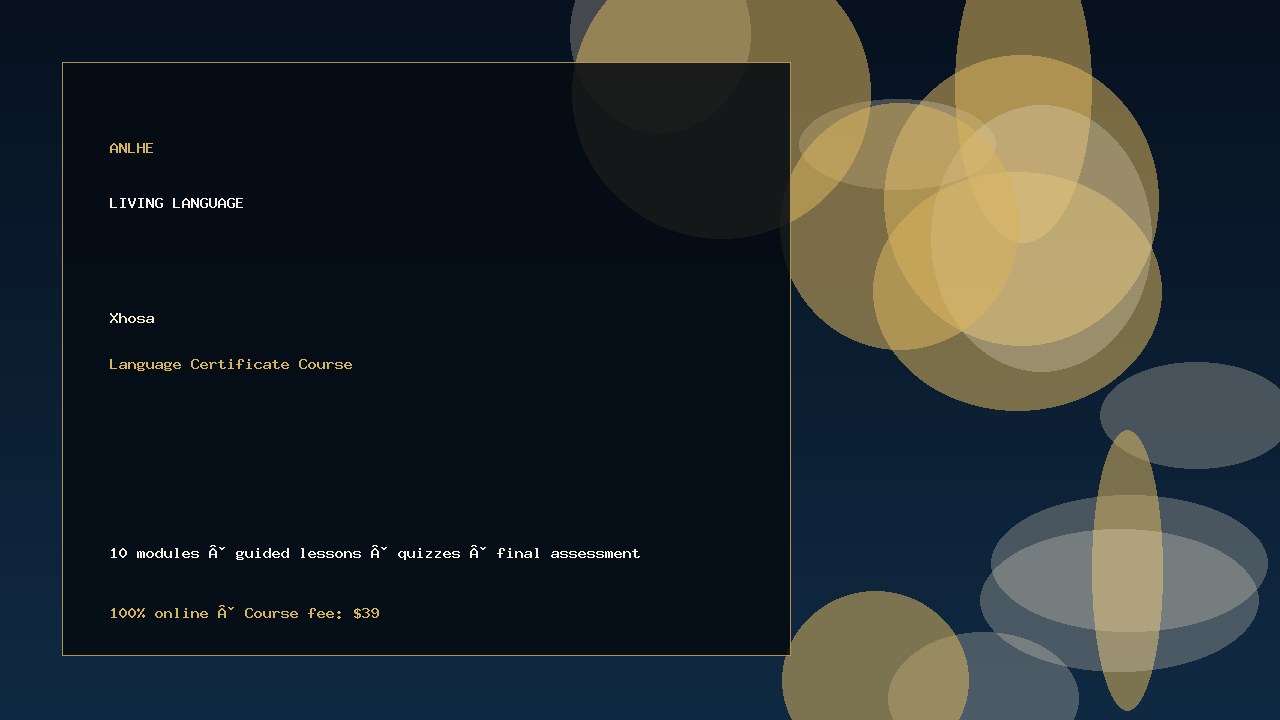Click the Xhosa title
This screenshot has width=1280, height=720.
132,318
